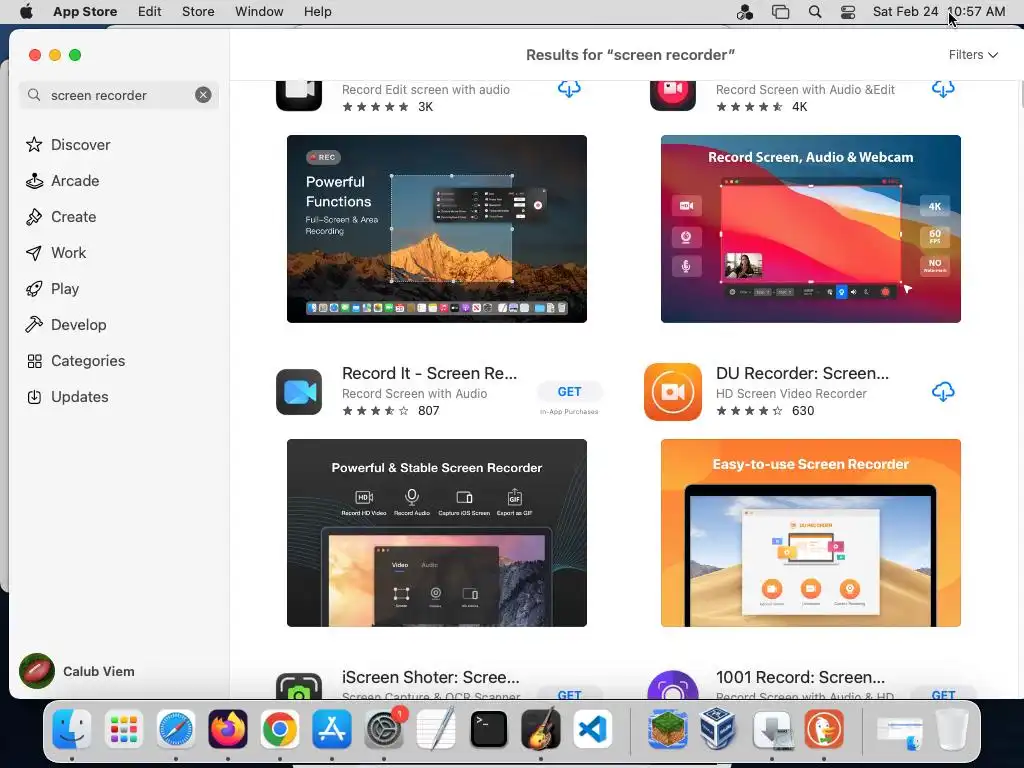Open the Powerful Functions screenshot preview
This screenshot has height=768, width=1024.
[437, 229]
